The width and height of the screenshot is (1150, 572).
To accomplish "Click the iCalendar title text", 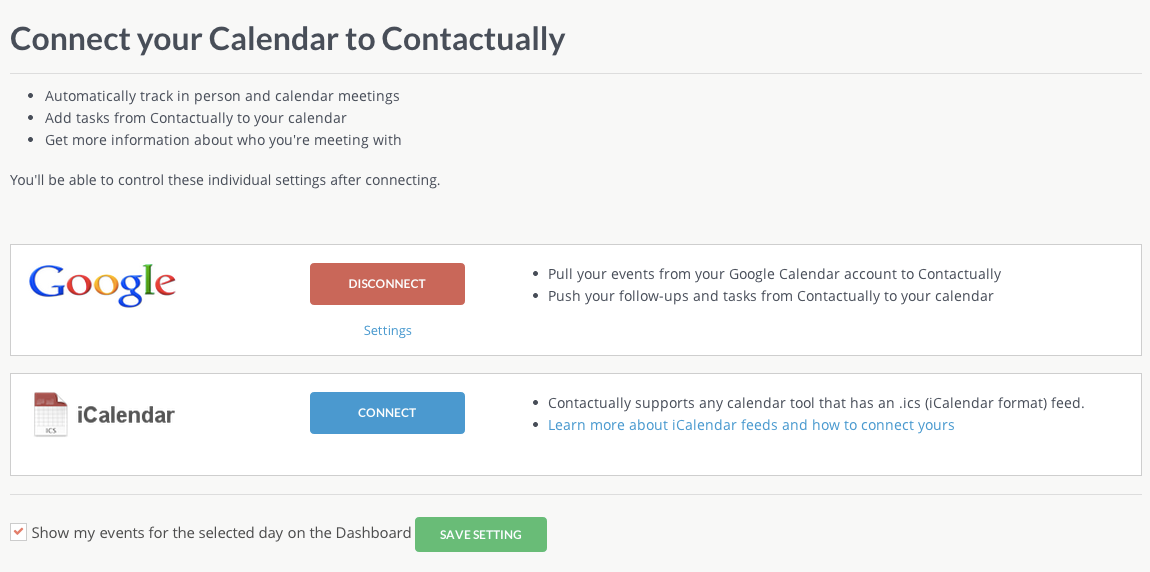I will click(126, 415).
